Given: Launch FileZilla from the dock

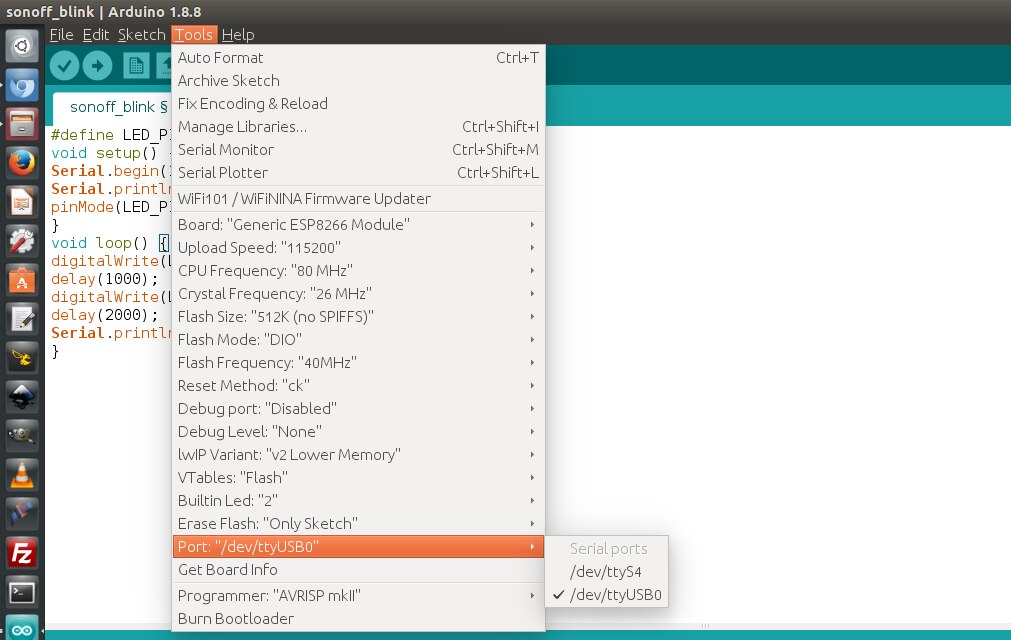Looking at the screenshot, I should tap(22, 553).
